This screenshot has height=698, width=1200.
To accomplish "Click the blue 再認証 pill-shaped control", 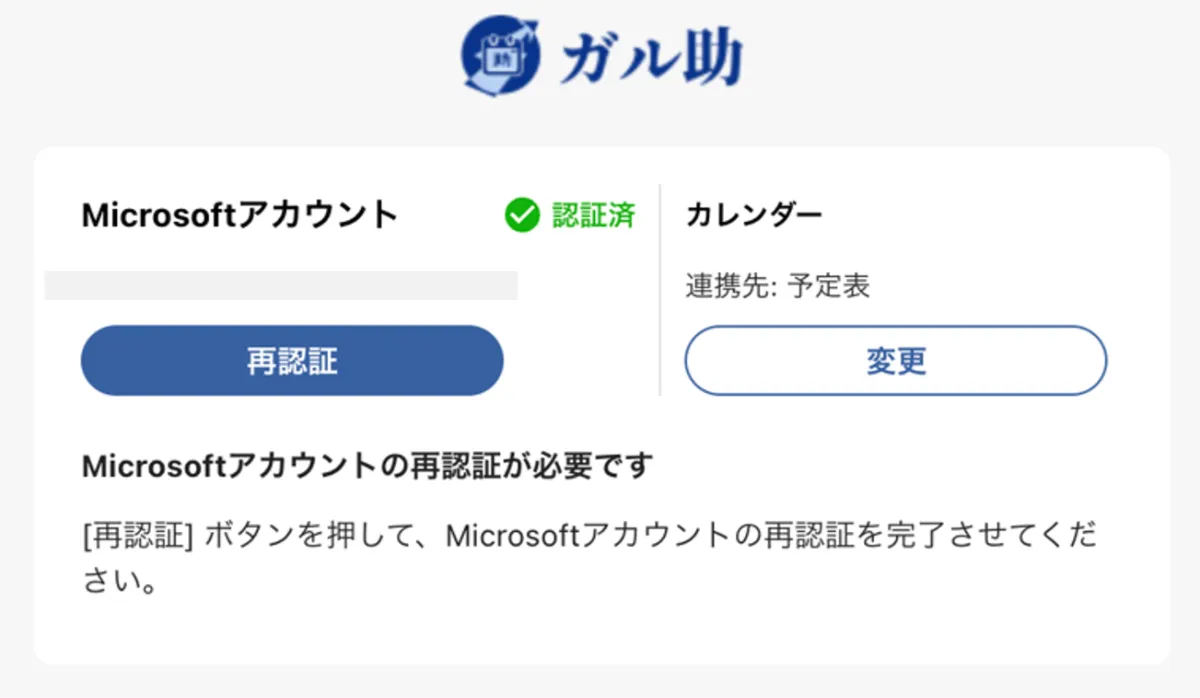I will point(291,360).
